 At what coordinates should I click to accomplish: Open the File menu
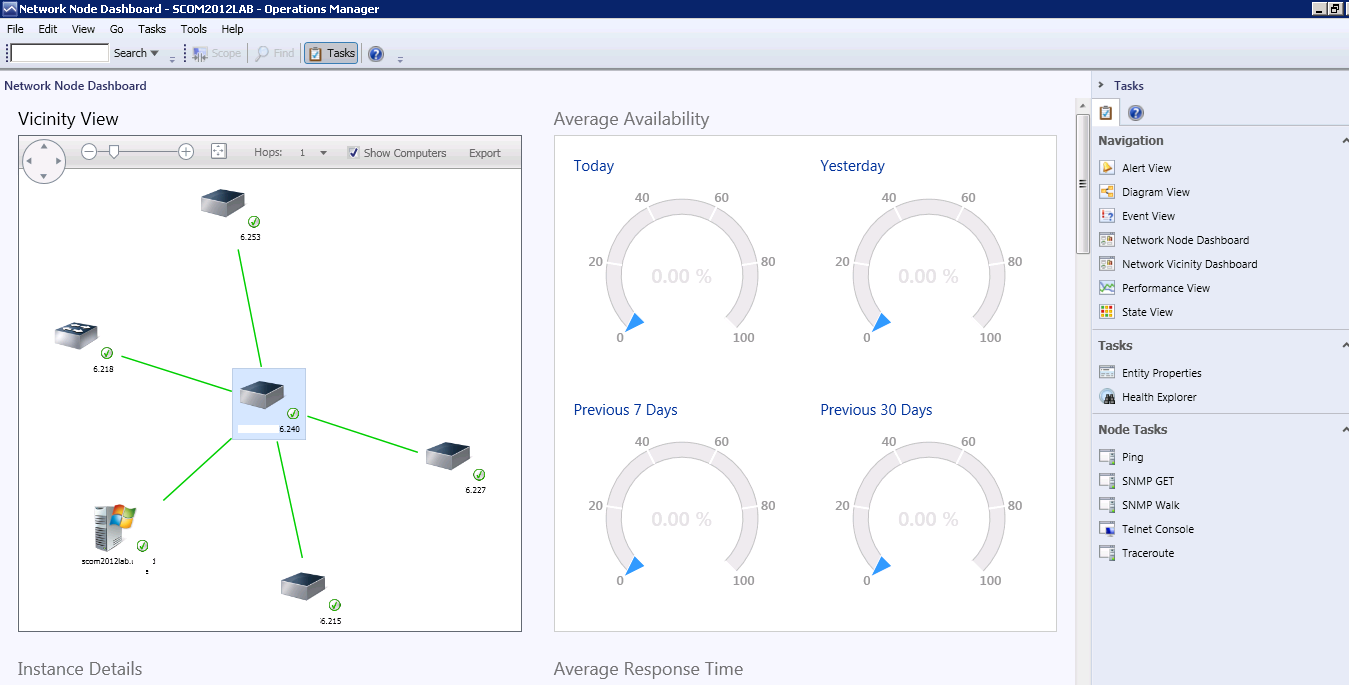click(x=15, y=29)
